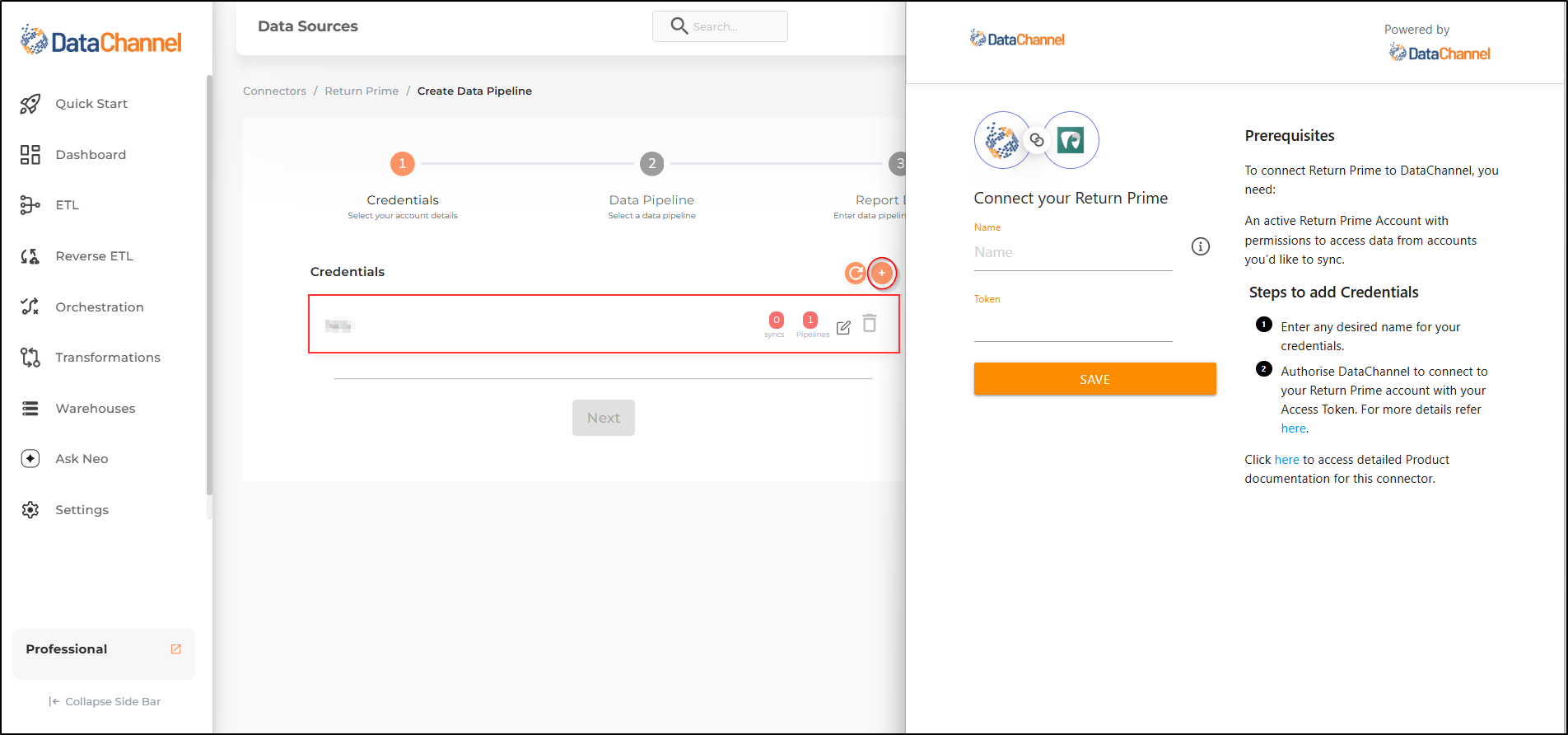Click the Ask Neo sparkle icon
The image size is (1568, 735).
point(30,459)
